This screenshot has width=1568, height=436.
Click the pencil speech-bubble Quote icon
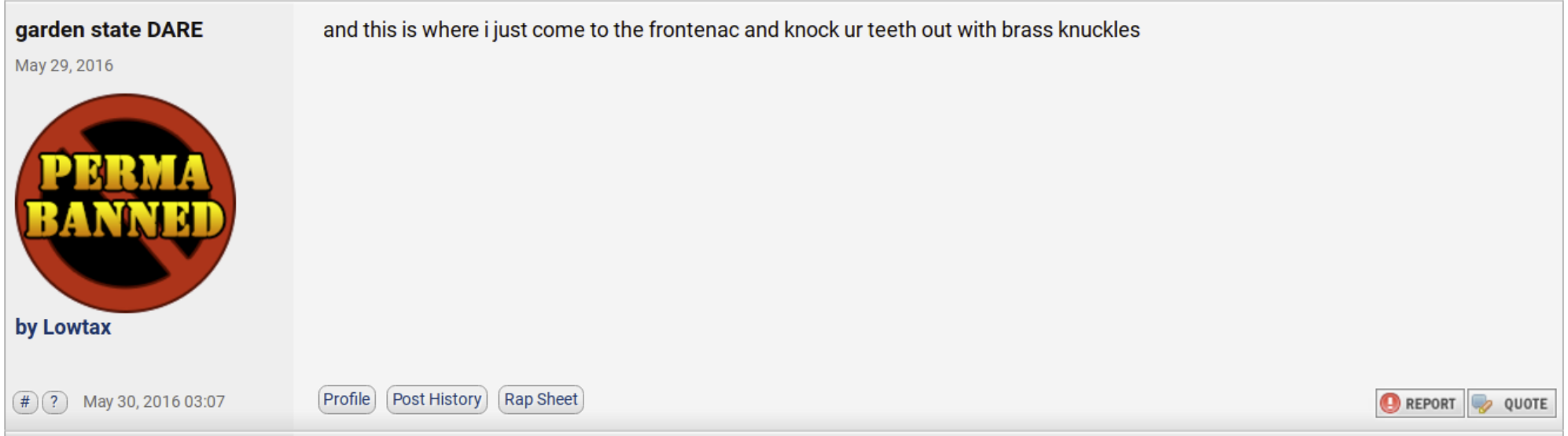[x=1482, y=404]
